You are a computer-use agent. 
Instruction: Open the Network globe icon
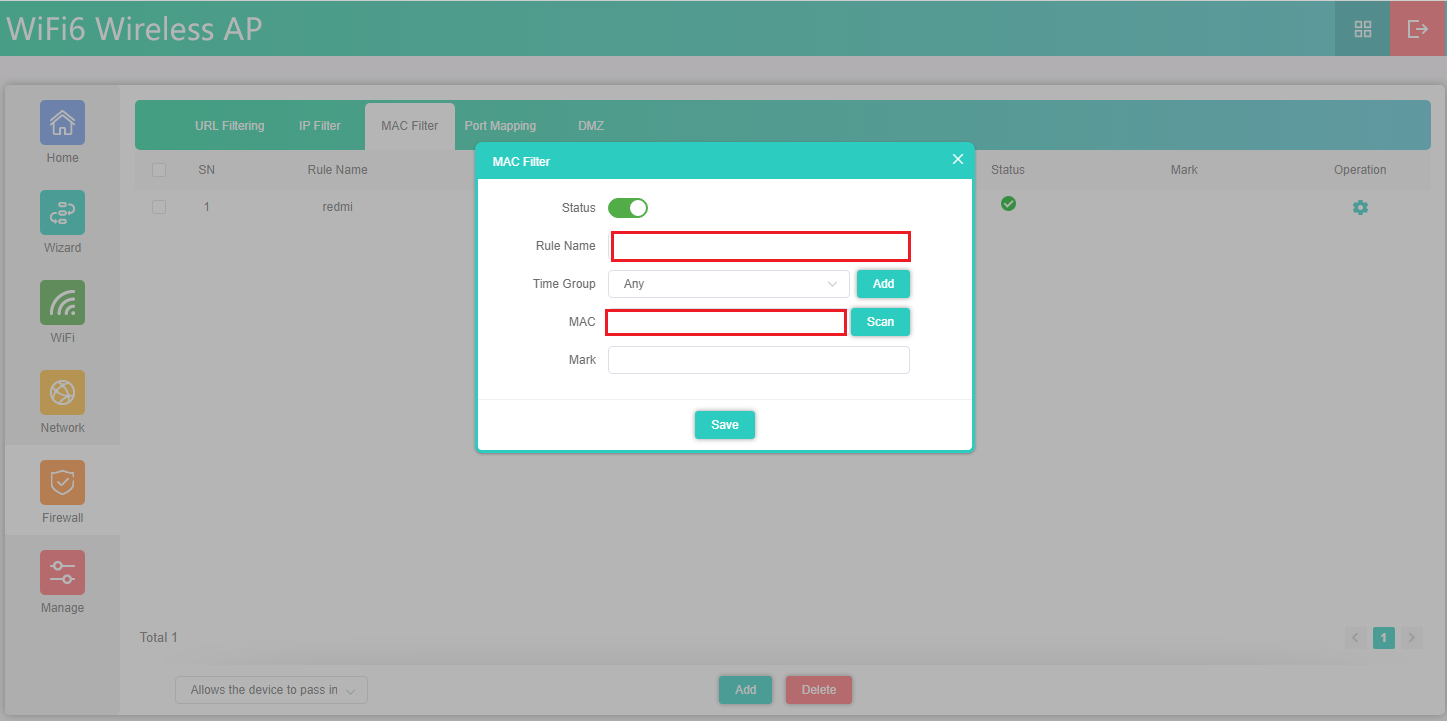[x=62, y=393]
